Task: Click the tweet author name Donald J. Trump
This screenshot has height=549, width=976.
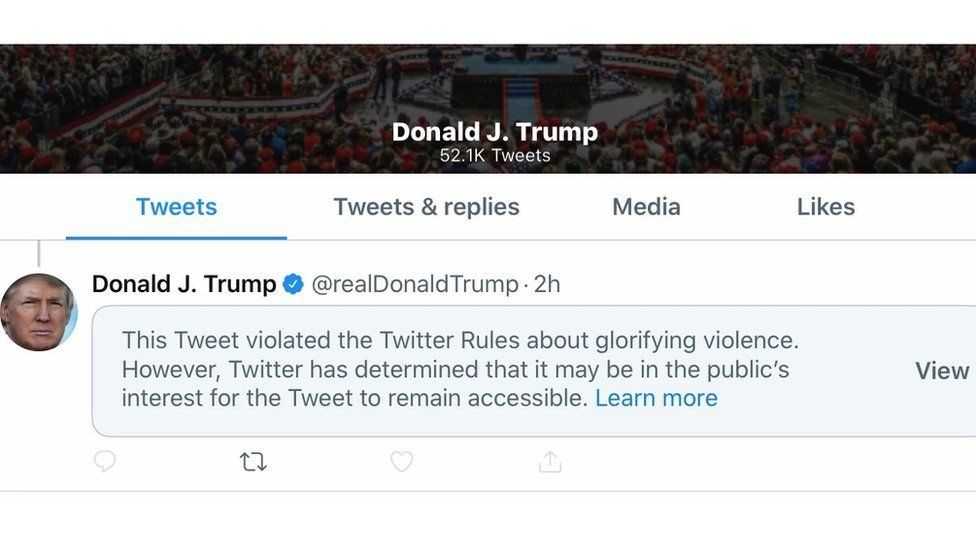Action: coord(184,284)
